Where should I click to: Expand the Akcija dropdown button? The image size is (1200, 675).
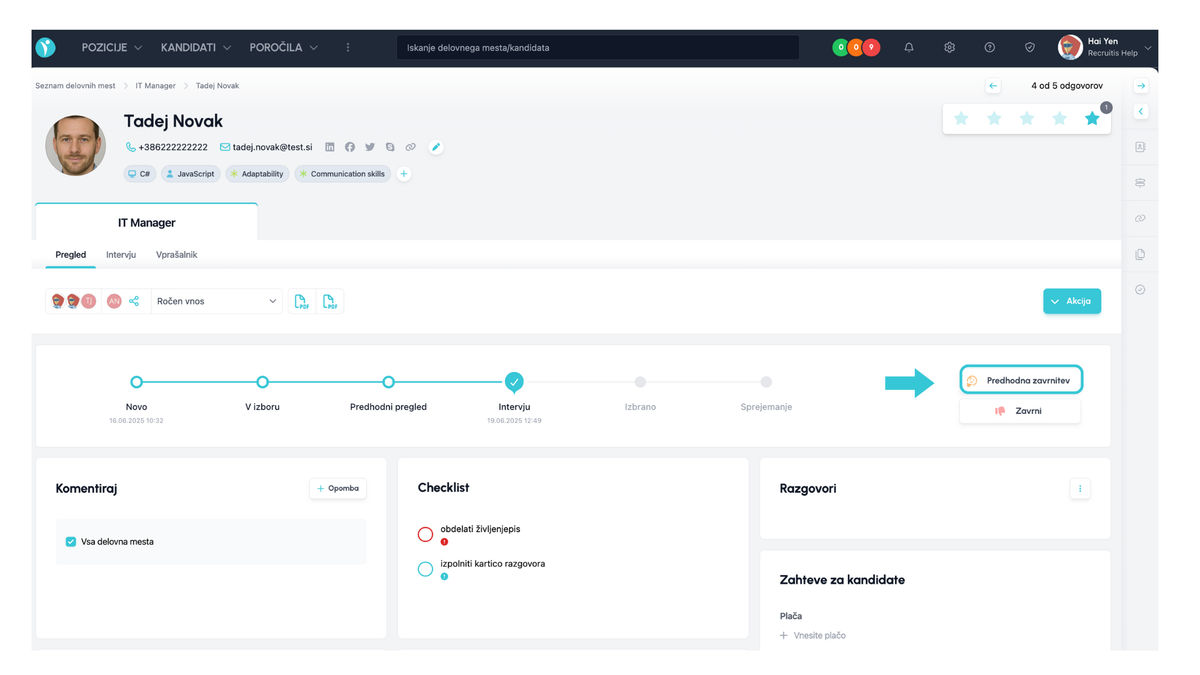pyautogui.click(x=1071, y=301)
